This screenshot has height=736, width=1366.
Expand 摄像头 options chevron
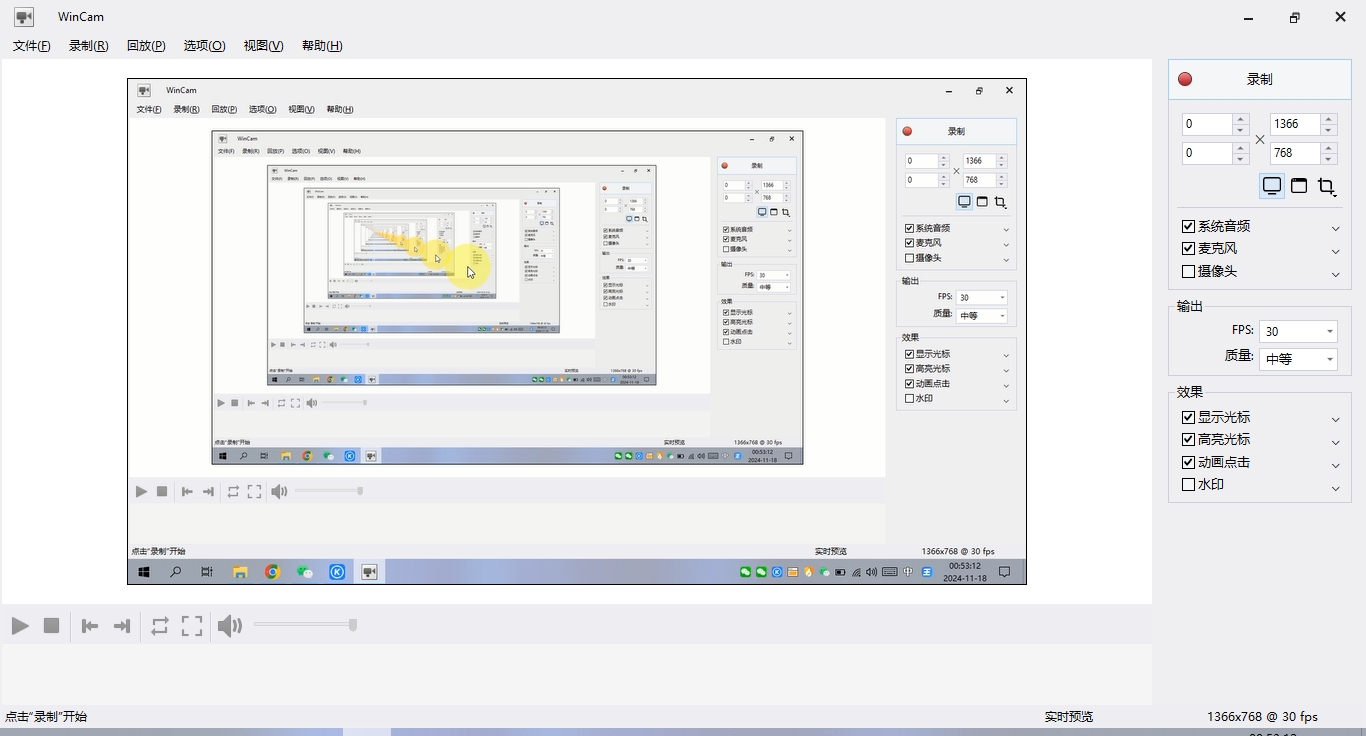pos(1336,273)
